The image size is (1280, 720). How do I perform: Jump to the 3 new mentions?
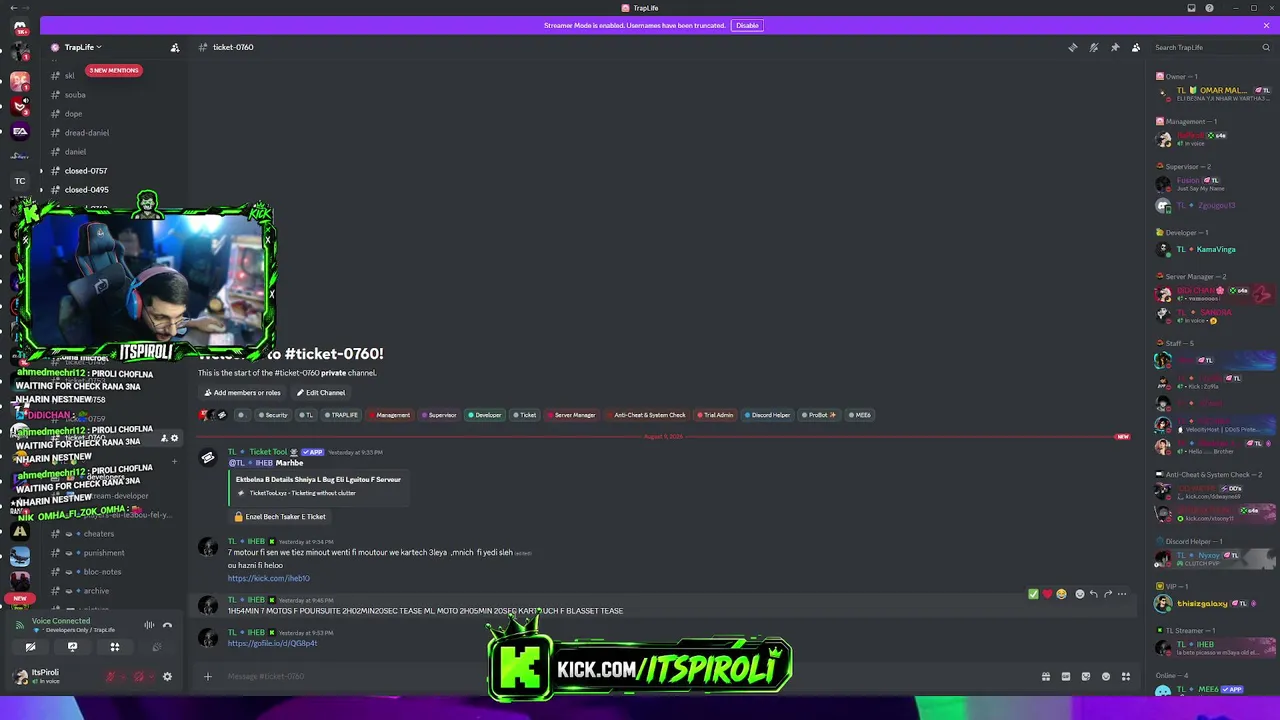point(114,70)
